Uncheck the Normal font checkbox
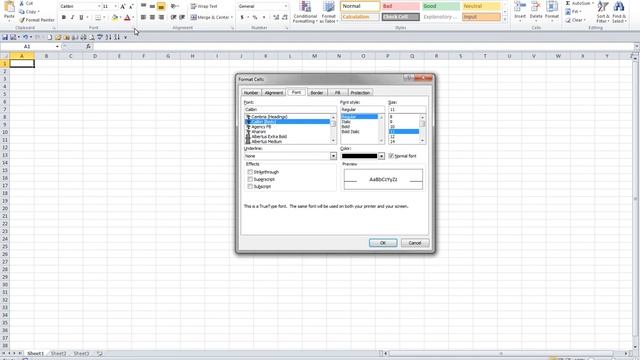 pyautogui.click(x=391, y=156)
